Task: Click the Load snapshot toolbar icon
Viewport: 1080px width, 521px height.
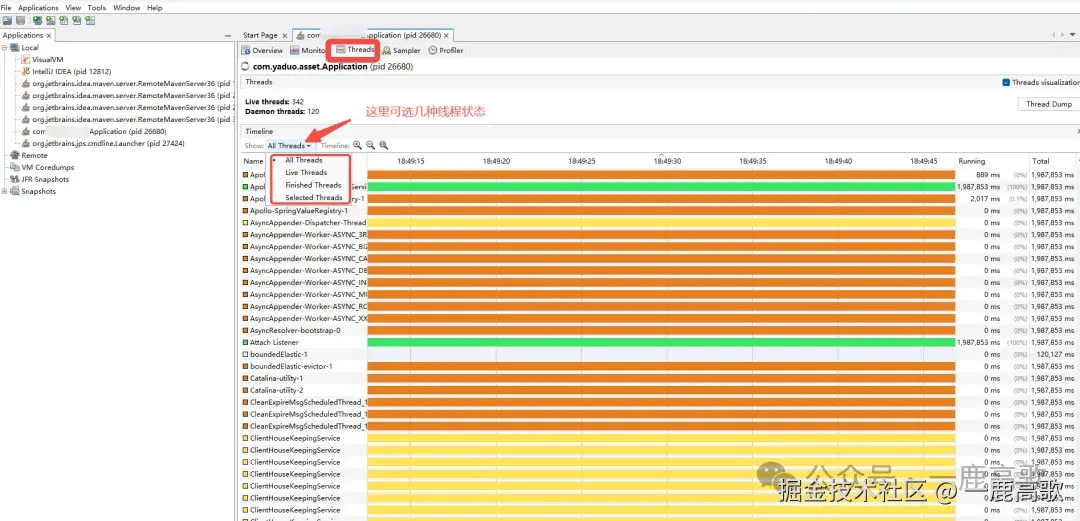Action: click(x=8, y=21)
